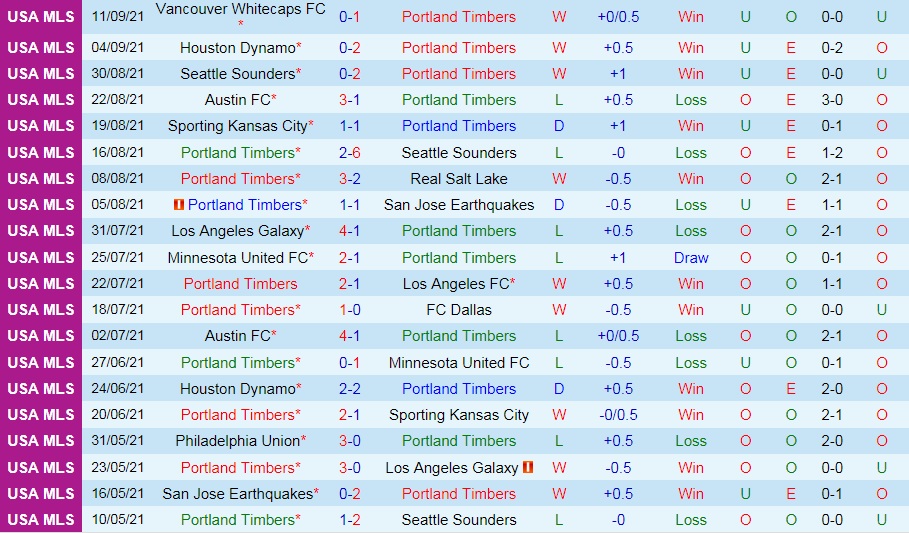Click Sporting Kansas City on 19/08/21 row
Screen dimensions: 909x533
pyautogui.click(x=238, y=126)
